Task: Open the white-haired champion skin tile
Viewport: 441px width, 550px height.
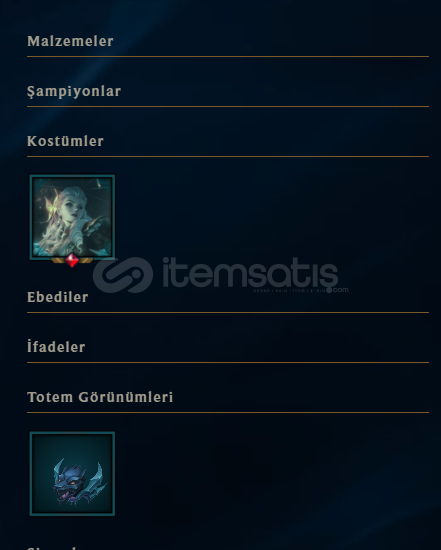Action: [72, 217]
